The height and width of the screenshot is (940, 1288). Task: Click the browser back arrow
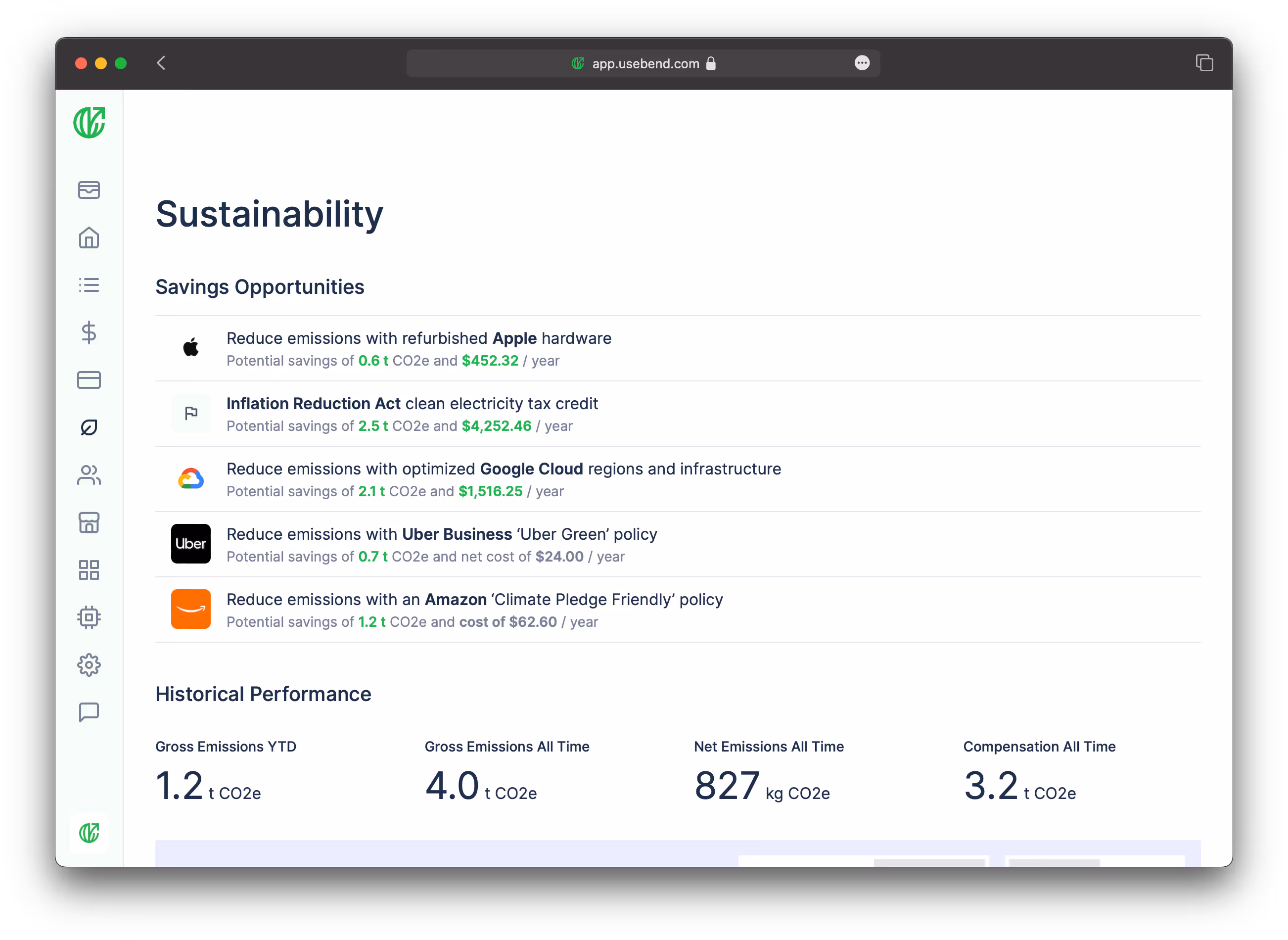point(161,63)
